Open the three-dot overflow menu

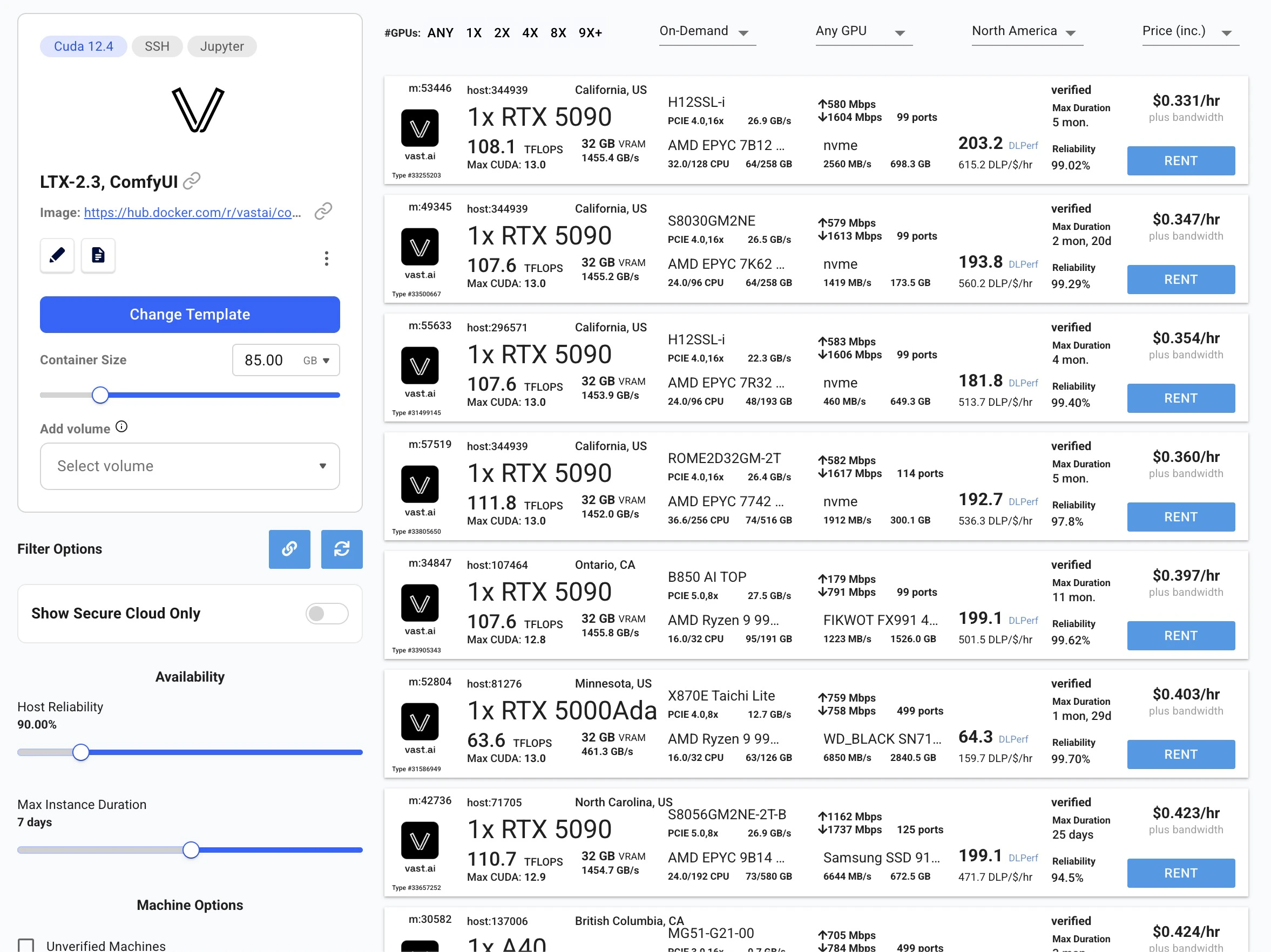[326, 259]
